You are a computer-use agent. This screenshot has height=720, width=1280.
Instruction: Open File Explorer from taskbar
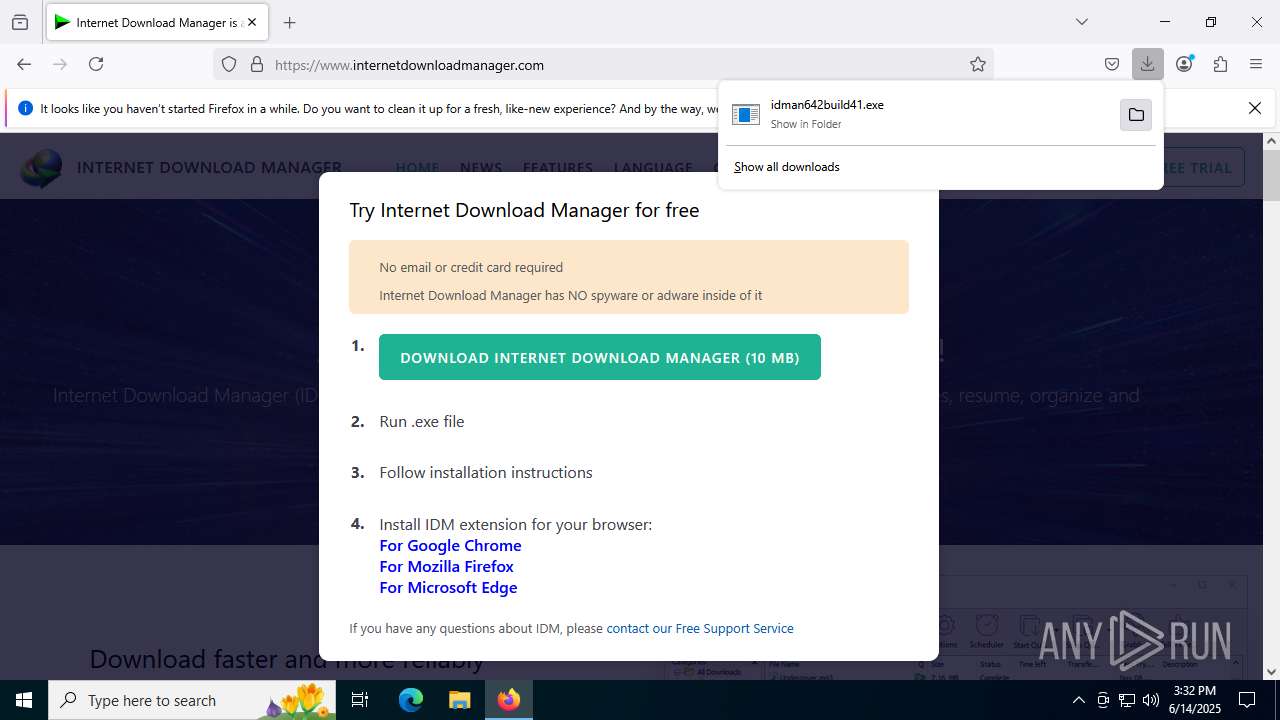(x=459, y=700)
